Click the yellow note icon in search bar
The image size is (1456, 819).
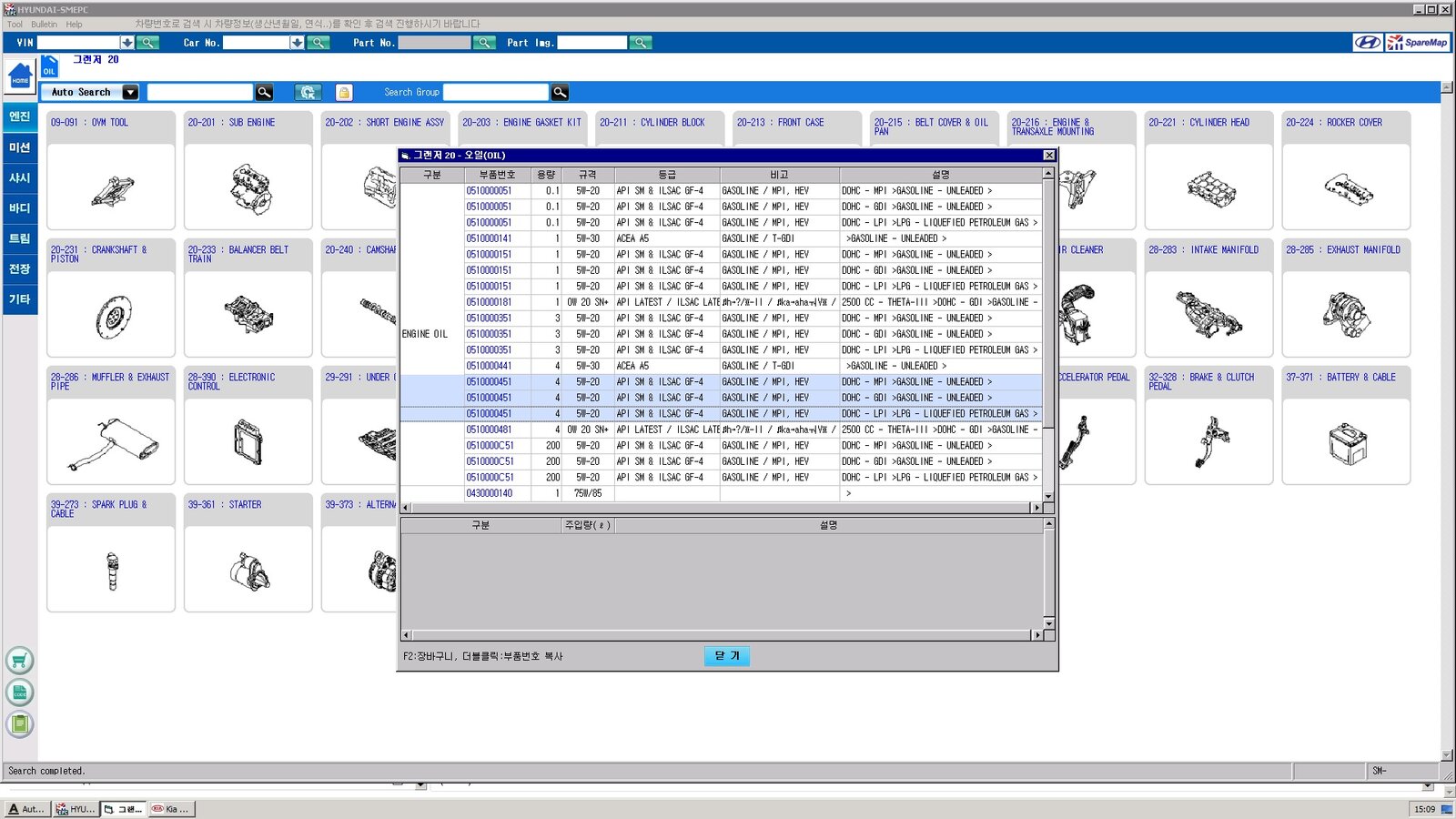(344, 92)
